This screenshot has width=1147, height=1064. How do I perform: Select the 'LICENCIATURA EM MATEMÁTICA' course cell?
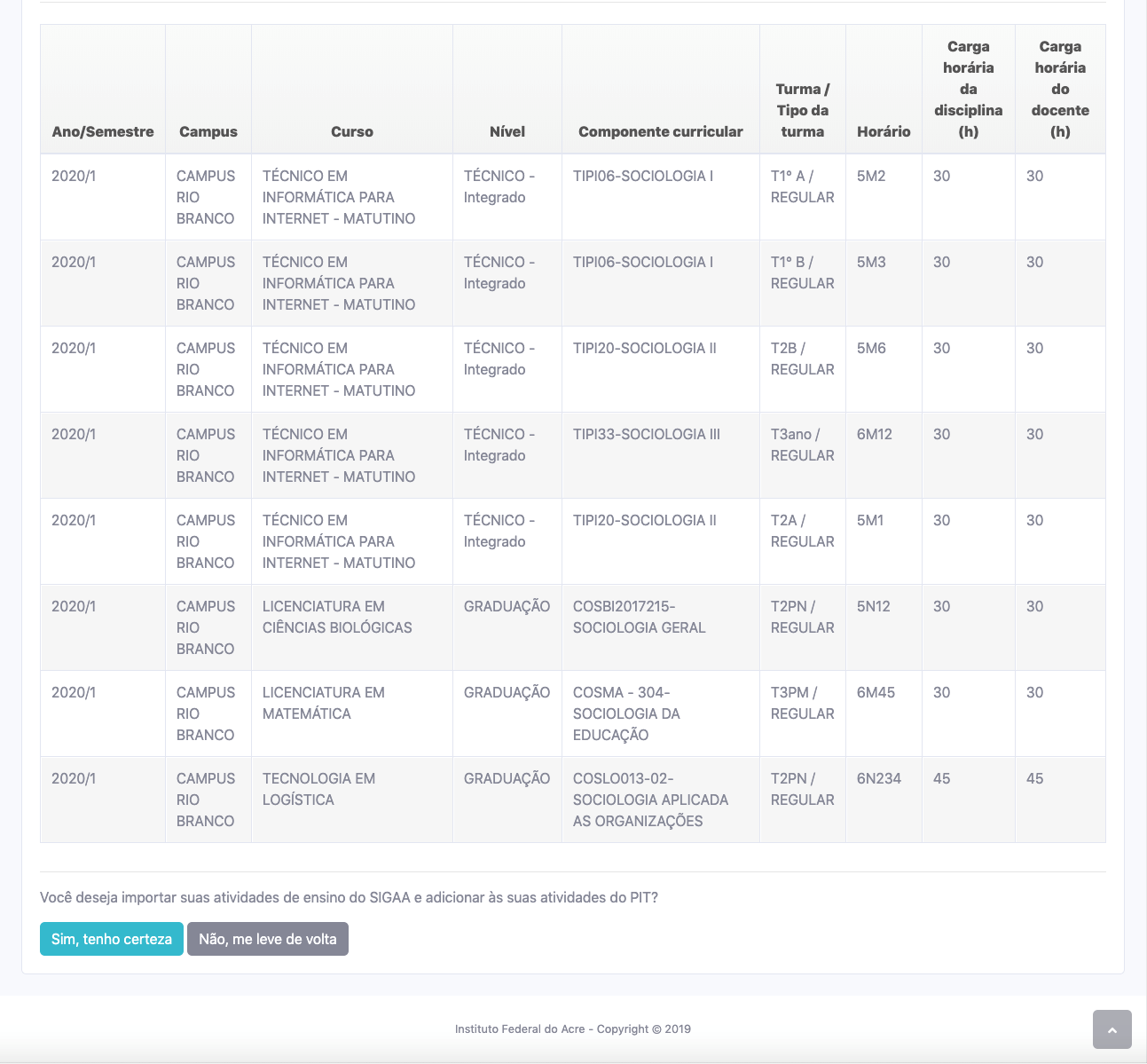coord(324,703)
